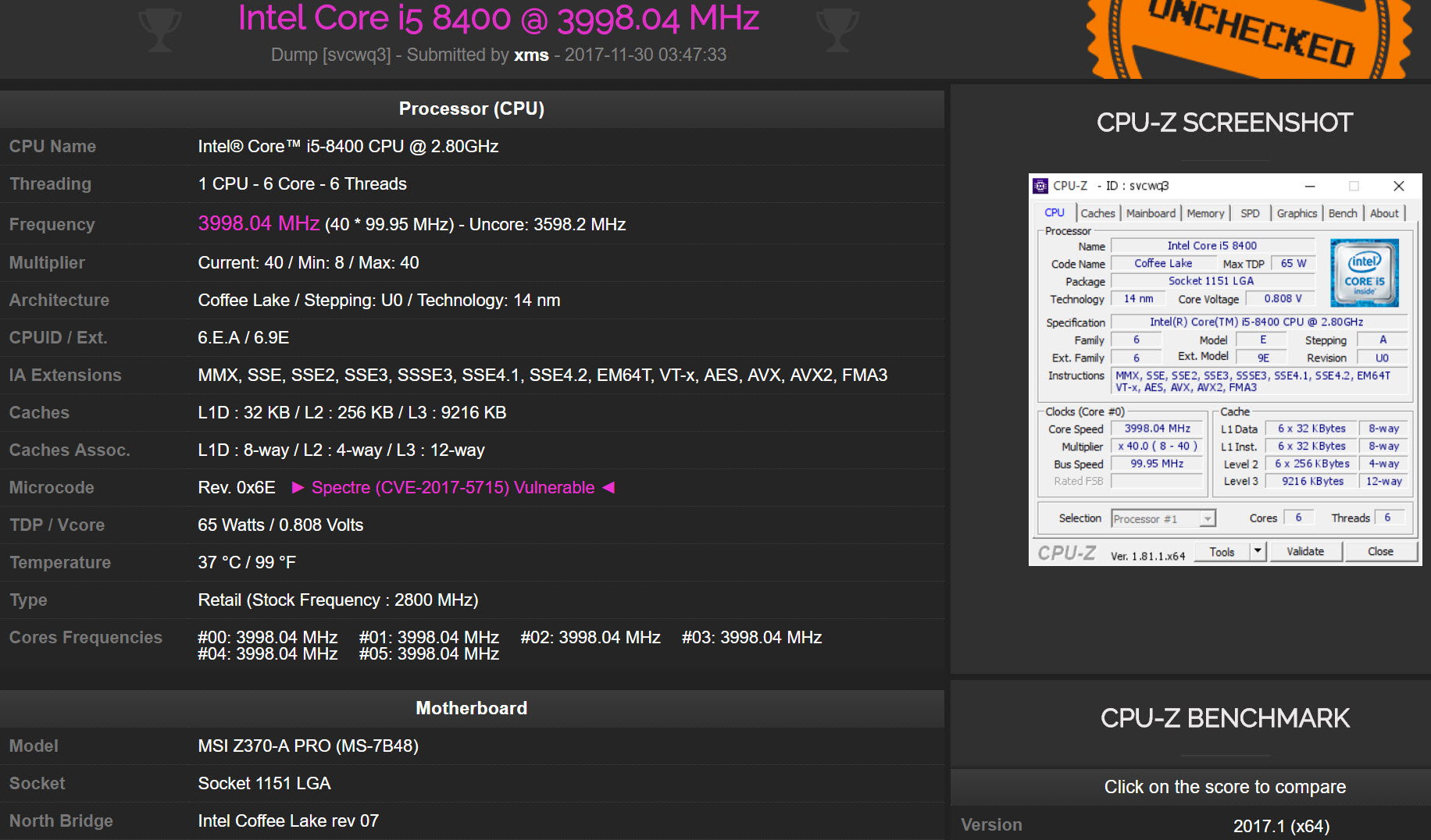Click the IA Extensions list starting with 'MMX, SSE'

coord(543,376)
